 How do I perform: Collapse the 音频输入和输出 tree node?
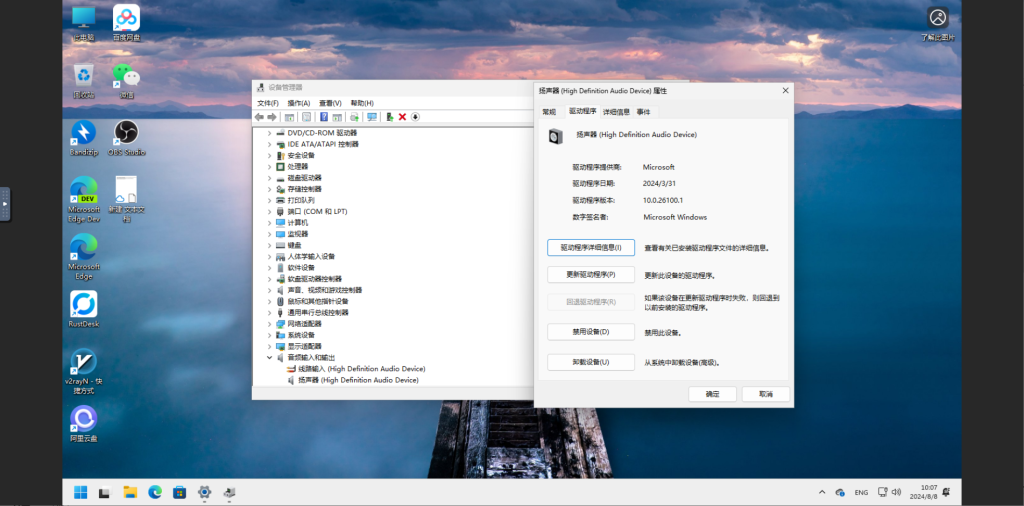tap(269, 357)
